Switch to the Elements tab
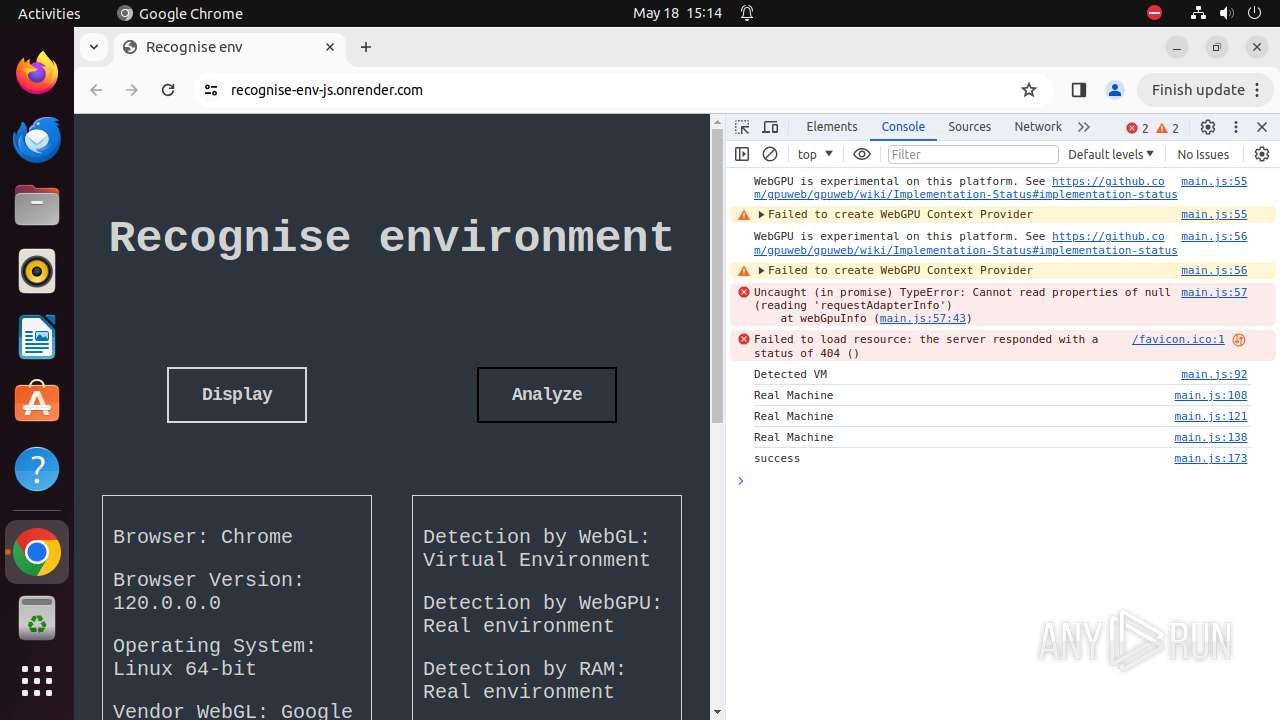 coord(832,127)
